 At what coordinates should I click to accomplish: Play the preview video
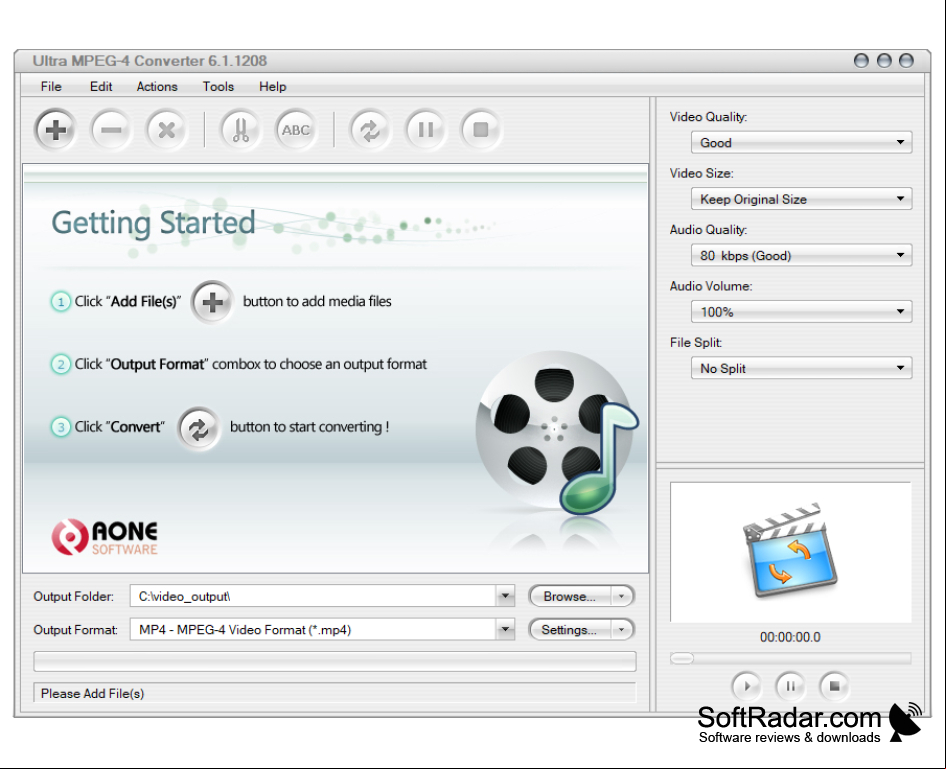click(746, 686)
